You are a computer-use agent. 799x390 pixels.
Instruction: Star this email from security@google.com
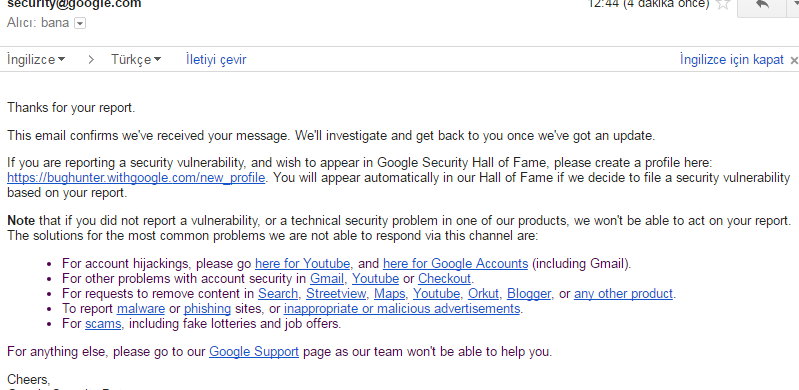point(723,5)
